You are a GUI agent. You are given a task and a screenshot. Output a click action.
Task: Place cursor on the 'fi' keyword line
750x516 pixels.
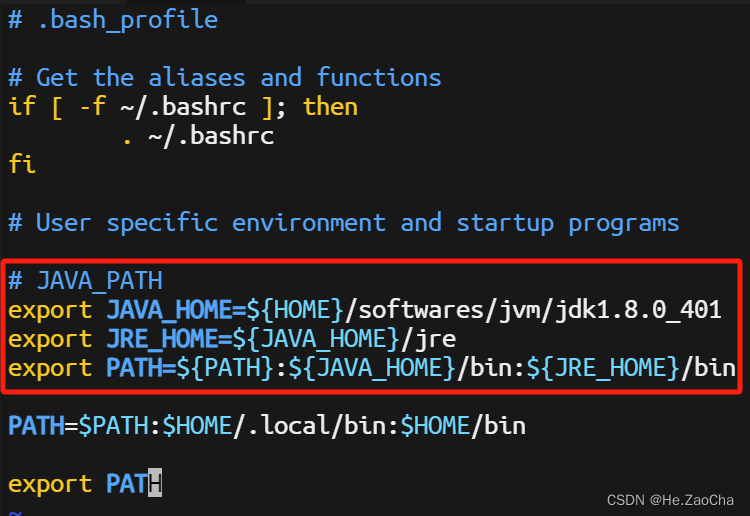click(22, 164)
